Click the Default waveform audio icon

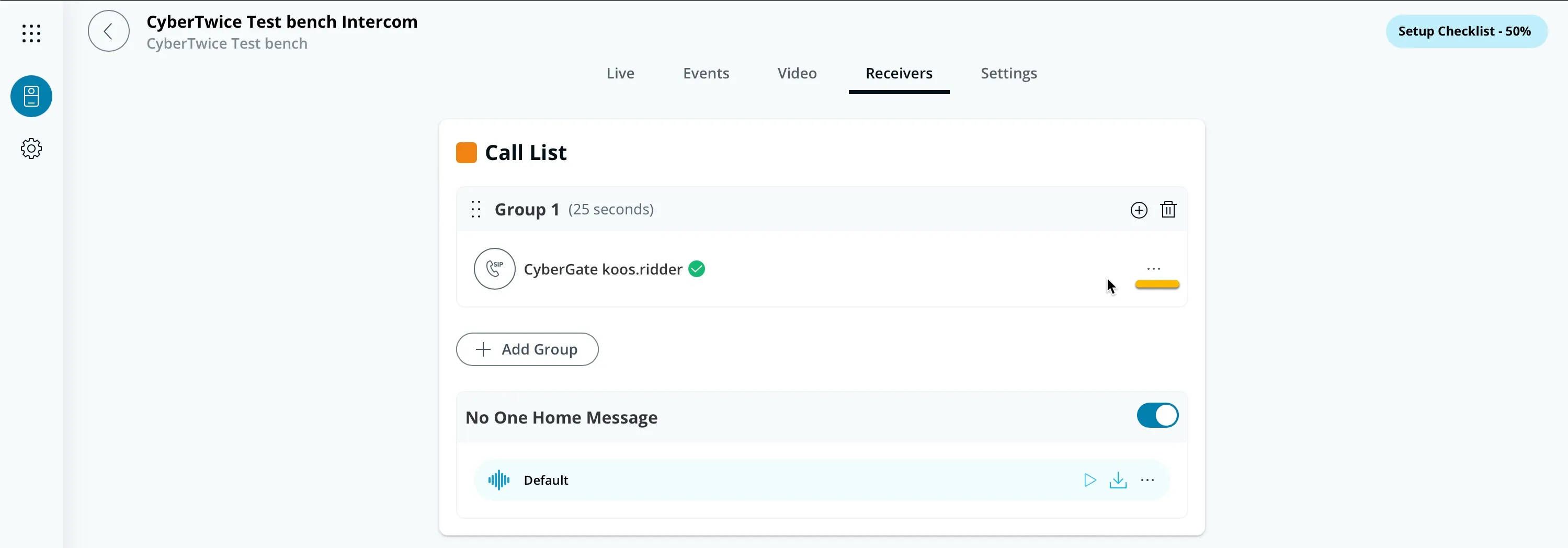498,480
